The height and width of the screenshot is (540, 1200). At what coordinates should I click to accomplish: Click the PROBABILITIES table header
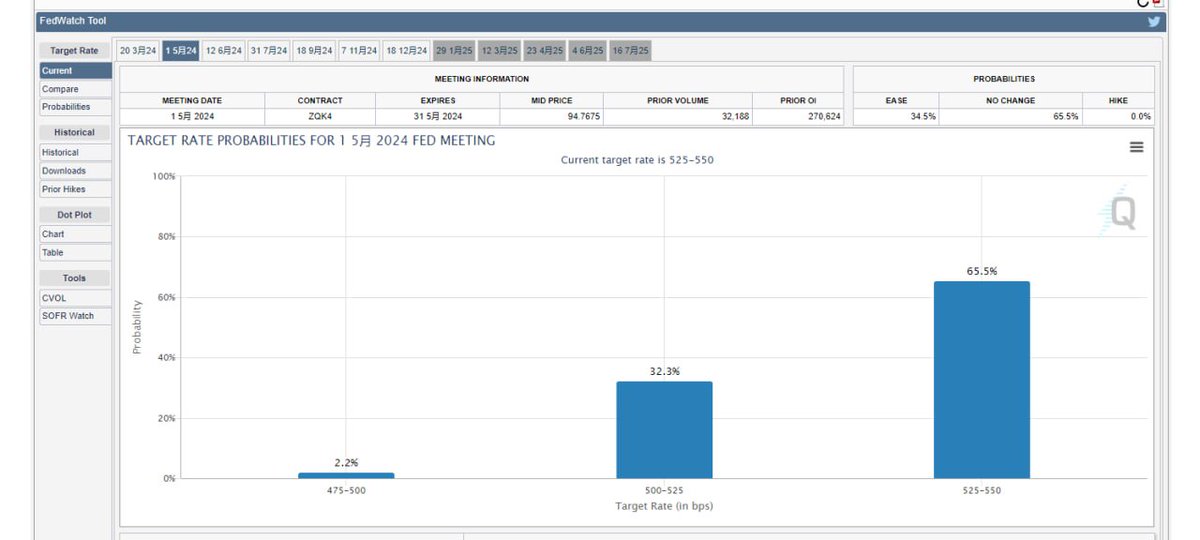[1004, 79]
